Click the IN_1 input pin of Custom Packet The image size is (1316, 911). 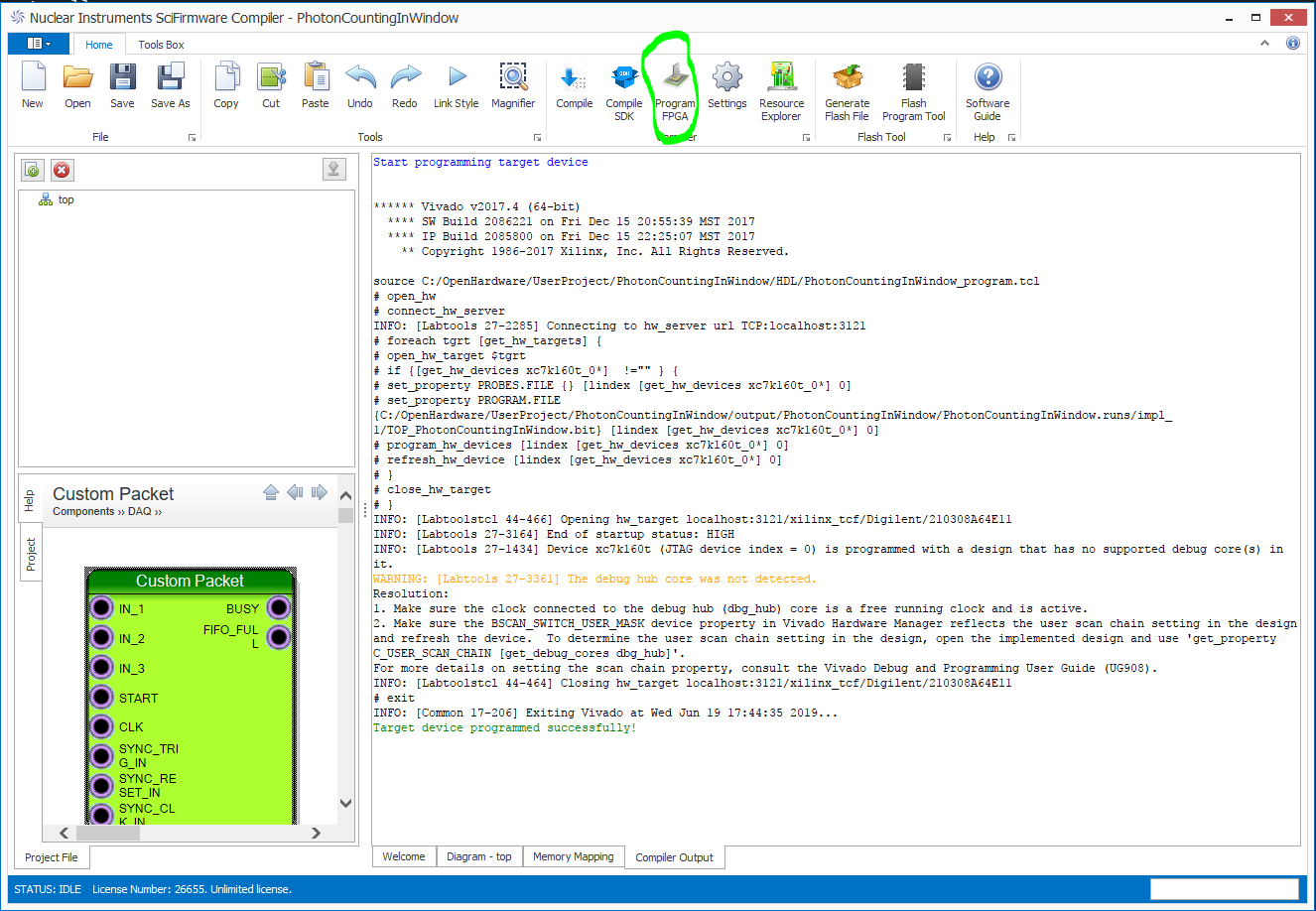[x=101, y=607]
